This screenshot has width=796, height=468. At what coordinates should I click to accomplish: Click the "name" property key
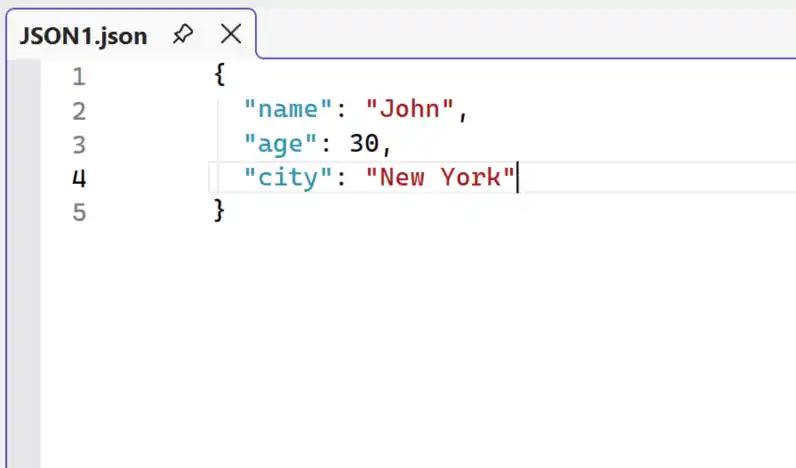[x=288, y=111]
